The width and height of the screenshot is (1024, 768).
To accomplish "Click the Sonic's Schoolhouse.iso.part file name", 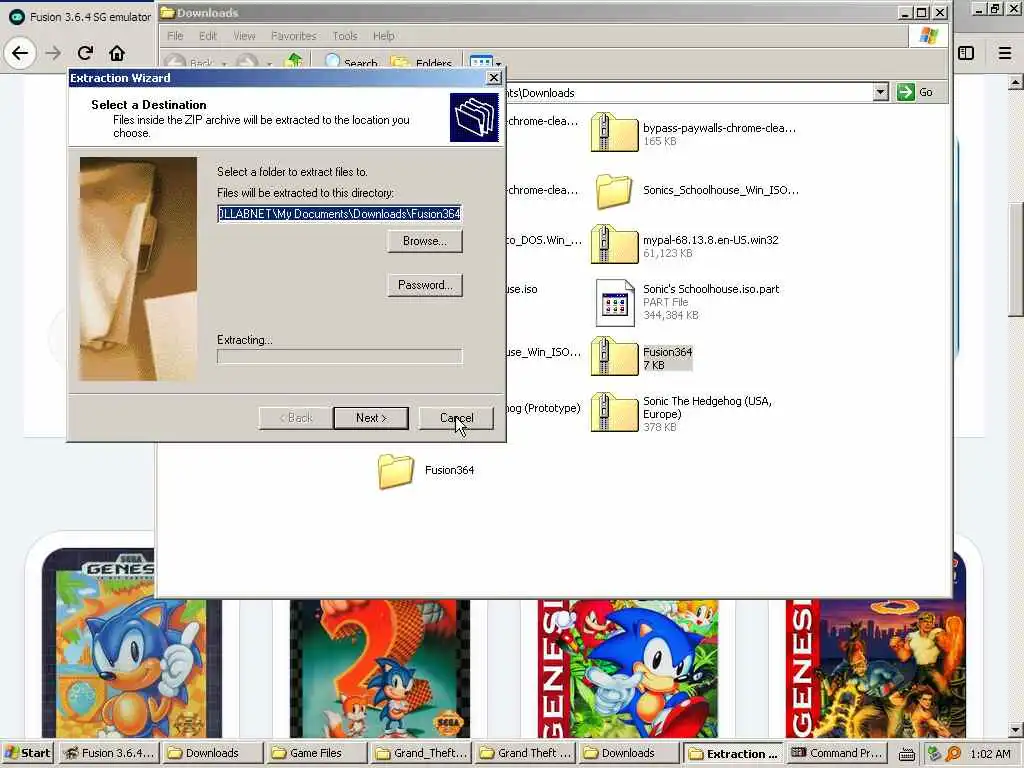I will (711, 289).
